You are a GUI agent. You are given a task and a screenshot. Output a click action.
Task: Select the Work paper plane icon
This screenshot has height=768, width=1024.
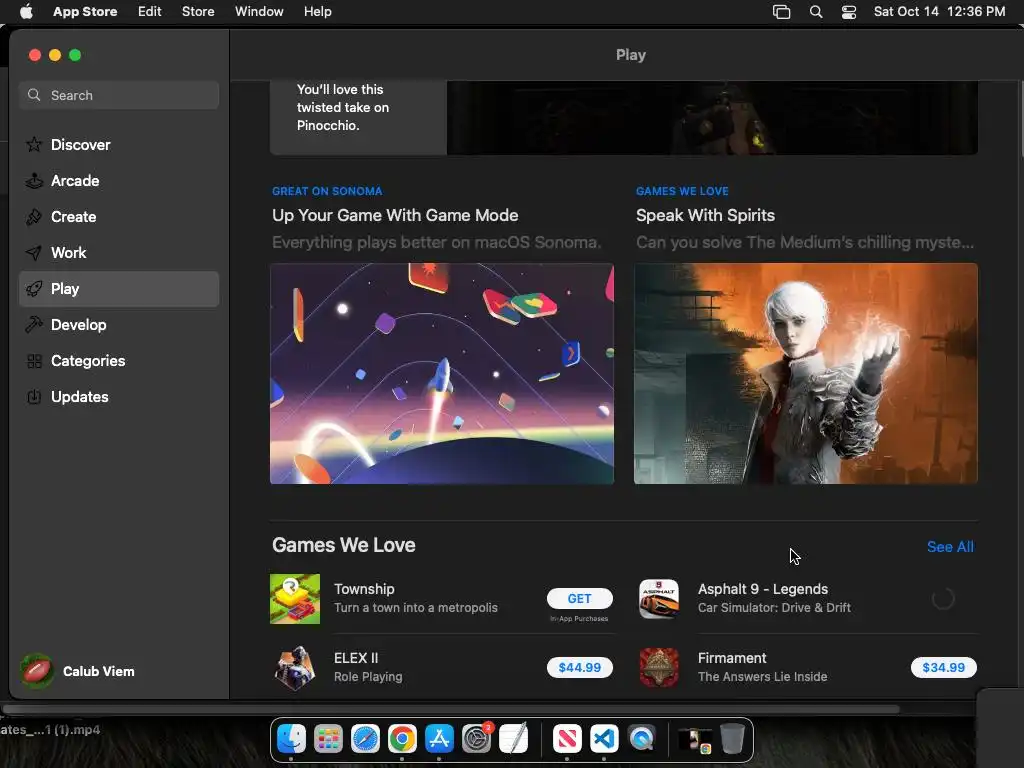coord(34,253)
